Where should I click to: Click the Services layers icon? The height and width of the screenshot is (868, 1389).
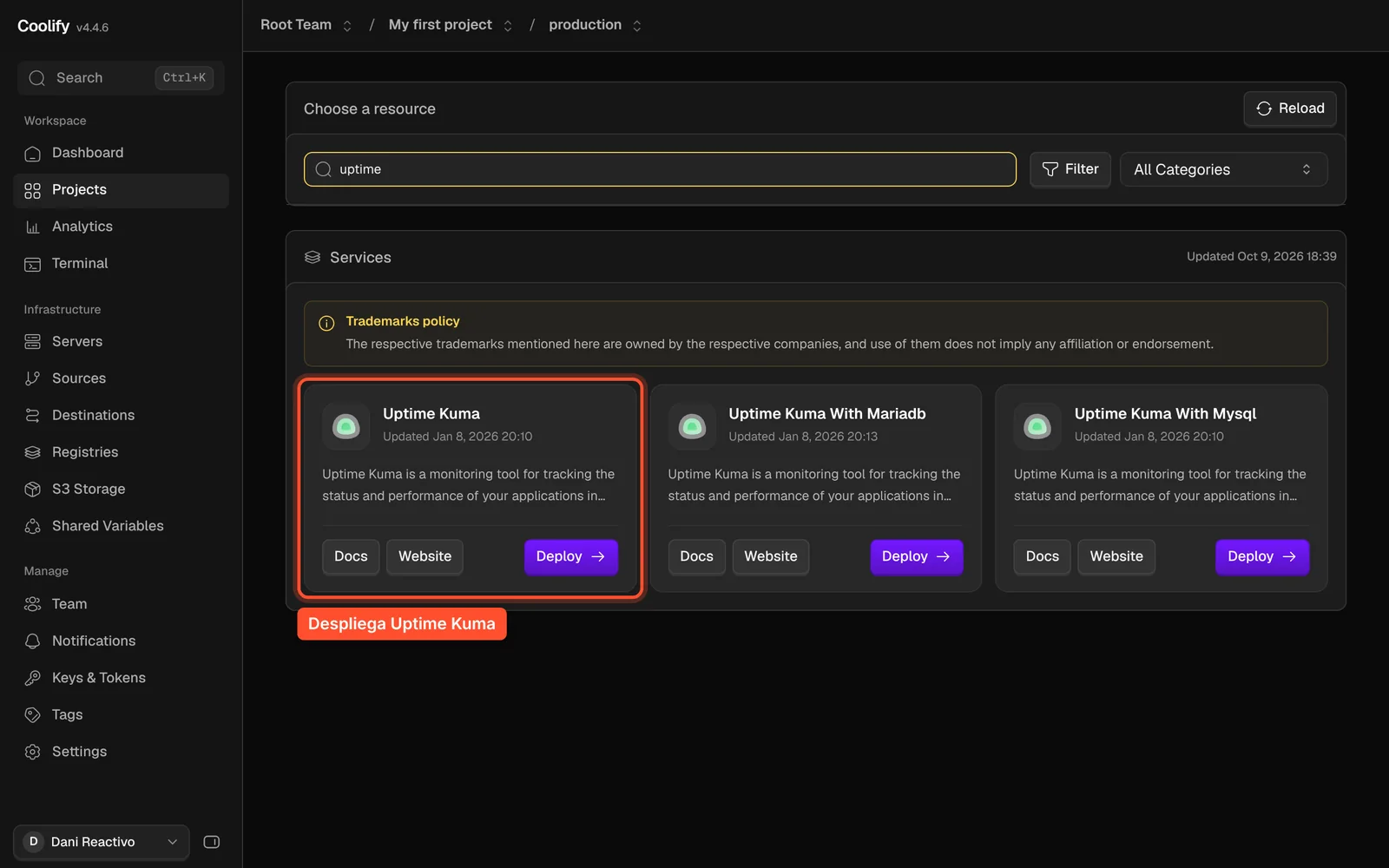point(313,258)
